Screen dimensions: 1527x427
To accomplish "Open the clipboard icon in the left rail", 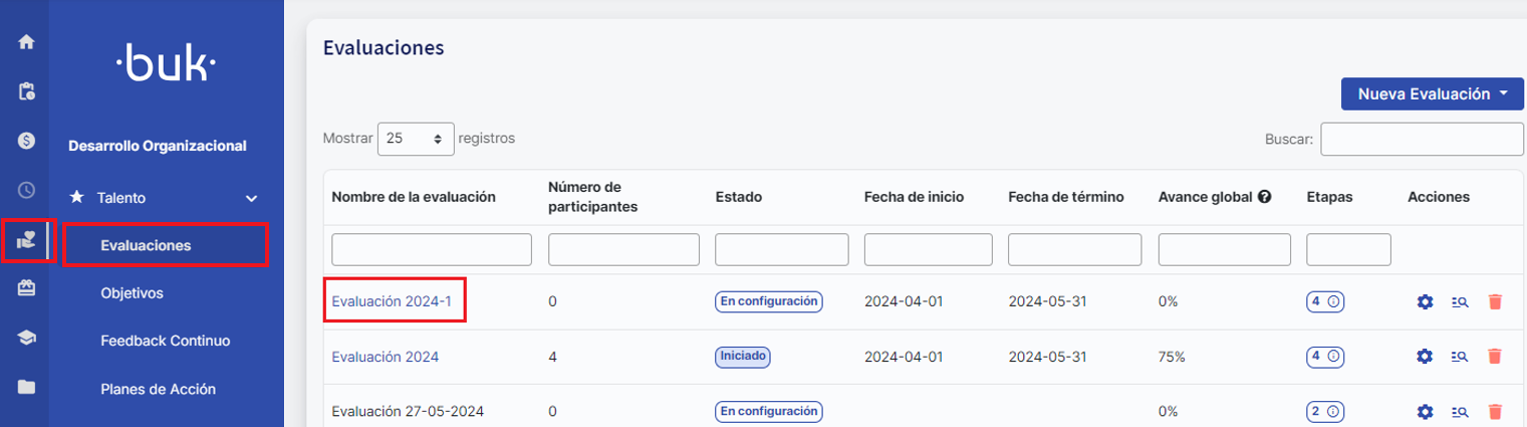I will (x=27, y=92).
